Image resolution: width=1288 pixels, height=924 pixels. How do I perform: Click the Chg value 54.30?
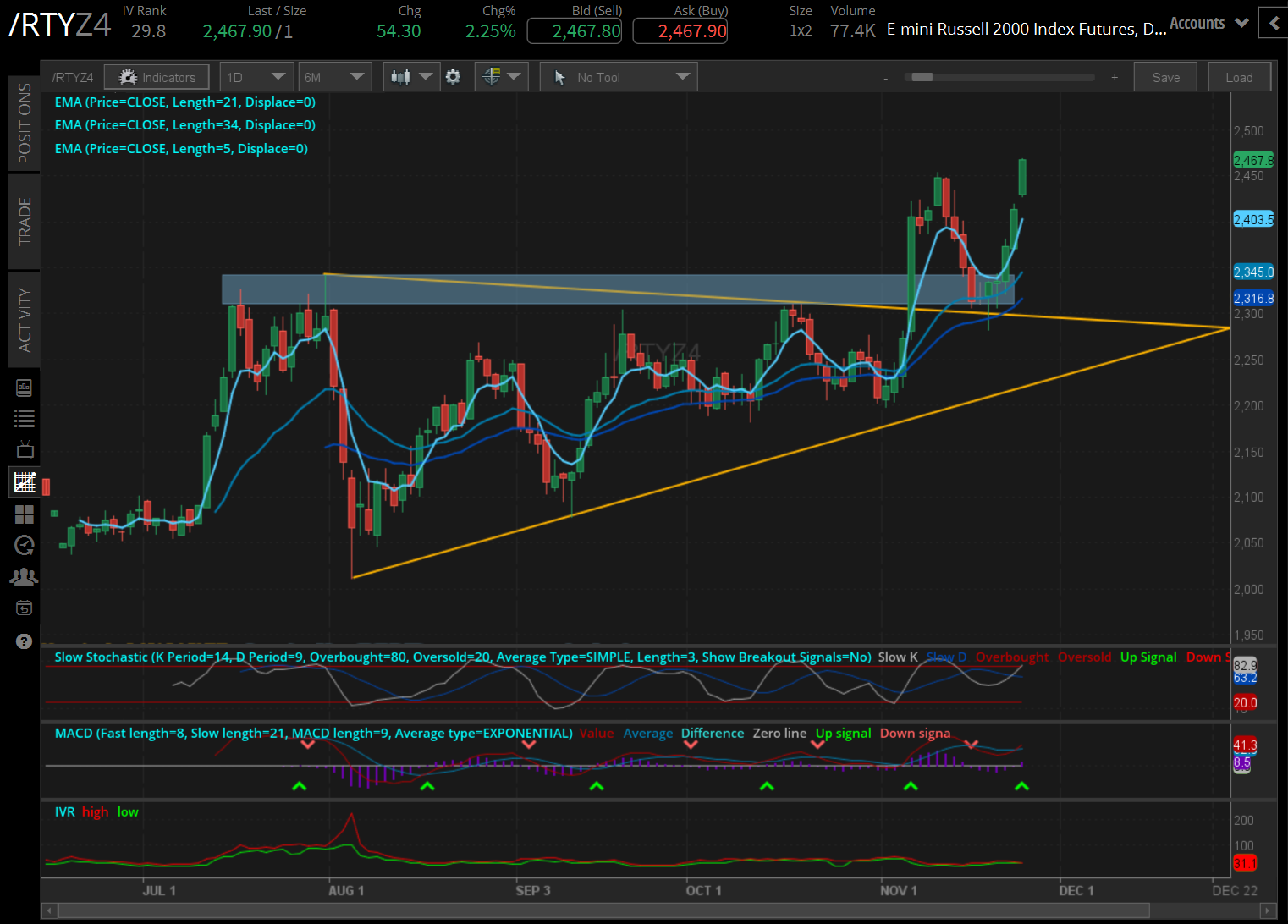[x=399, y=31]
